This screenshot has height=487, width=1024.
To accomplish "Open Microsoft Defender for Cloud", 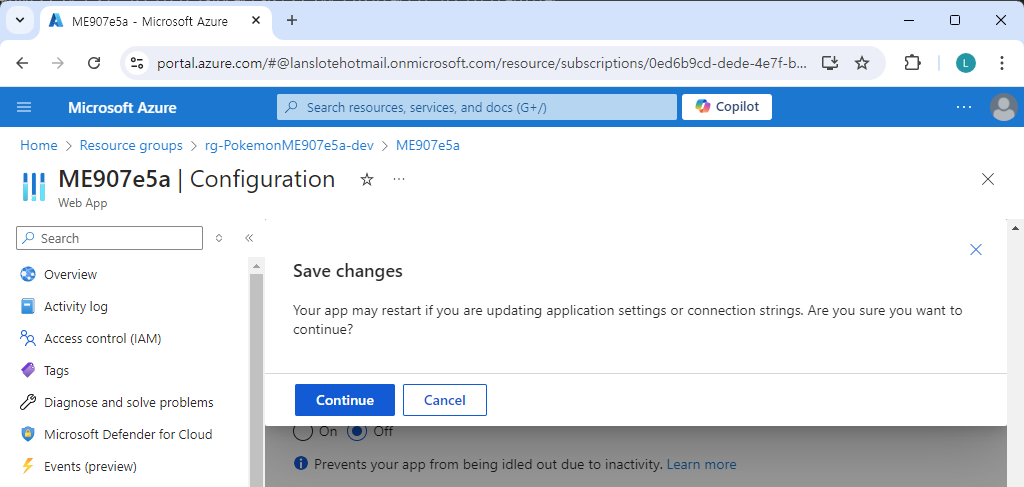I will [x=128, y=434].
